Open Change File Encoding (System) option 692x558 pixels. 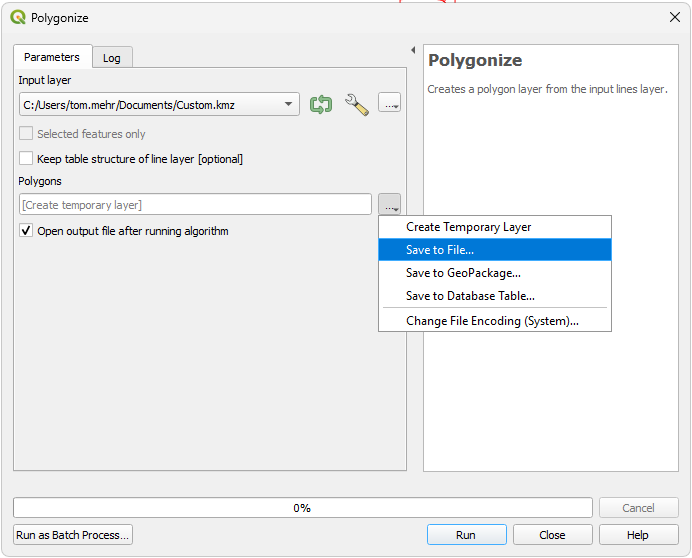click(x=494, y=321)
